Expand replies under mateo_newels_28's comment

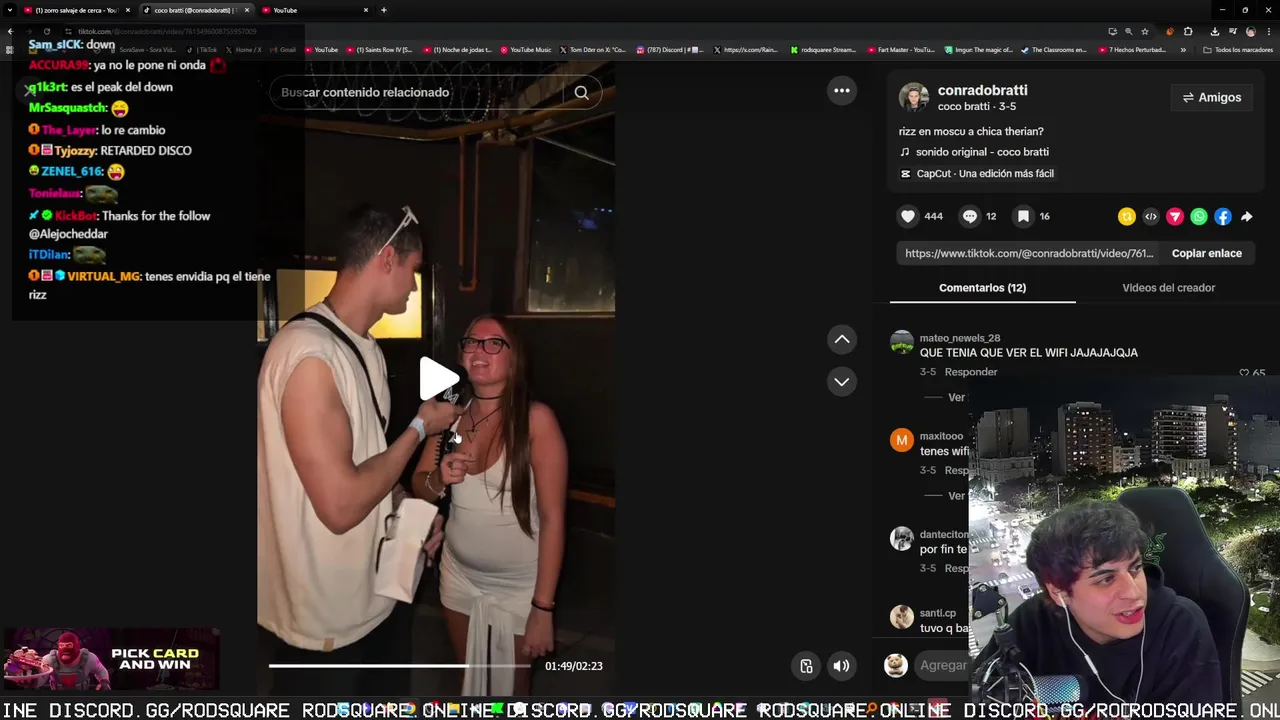pyautogui.click(x=955, y=397)
